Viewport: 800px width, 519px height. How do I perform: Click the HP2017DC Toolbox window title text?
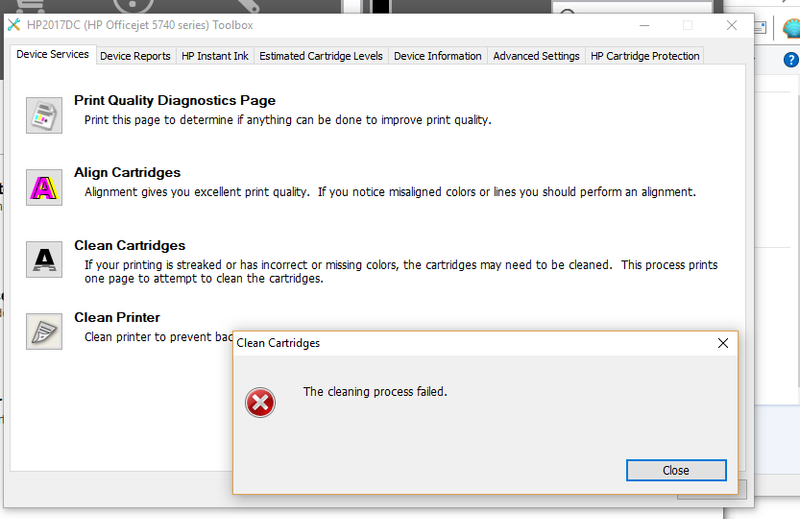tap(140, 25)
